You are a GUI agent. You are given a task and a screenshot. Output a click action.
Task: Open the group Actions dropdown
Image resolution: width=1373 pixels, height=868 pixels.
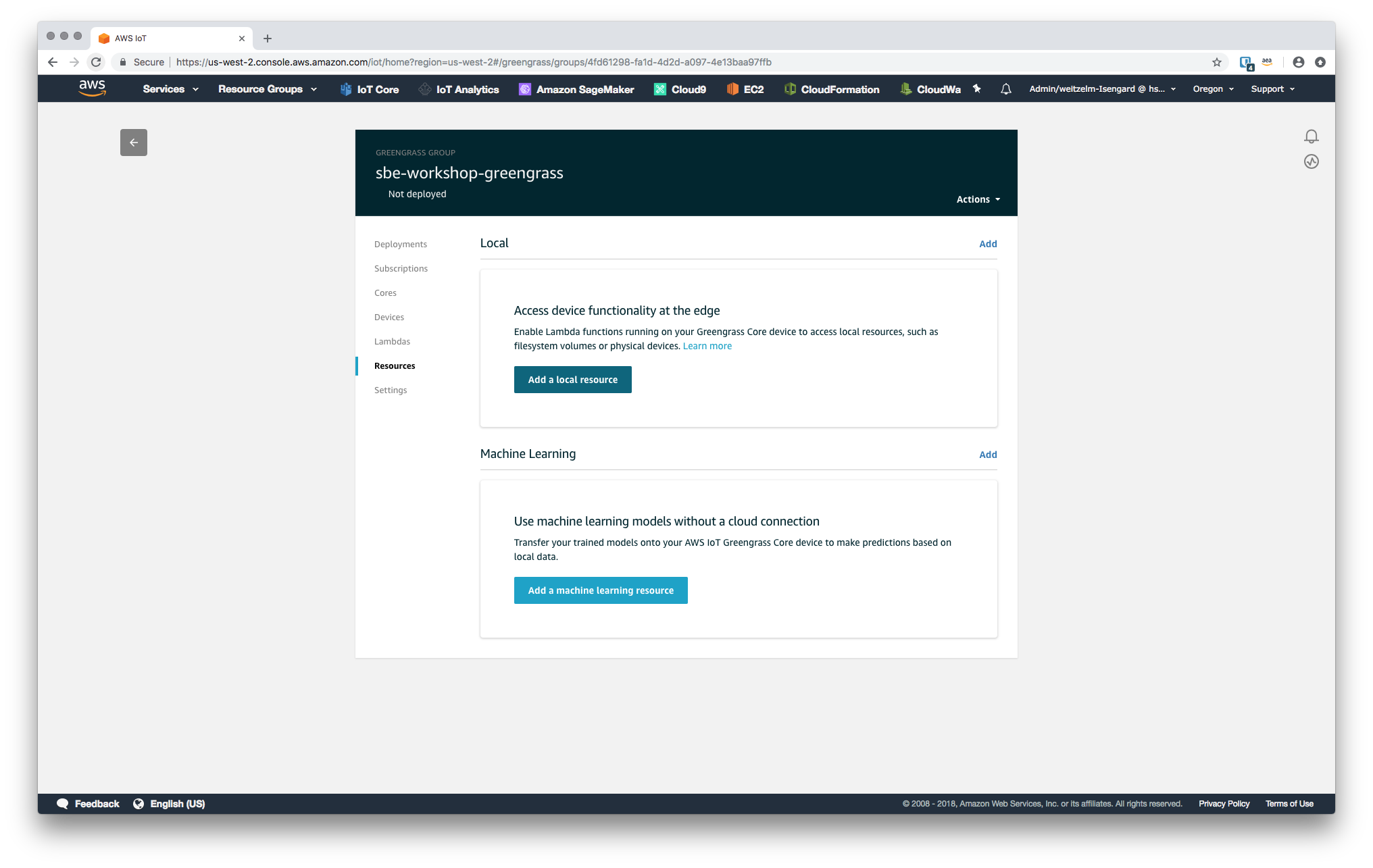[978, 199]
